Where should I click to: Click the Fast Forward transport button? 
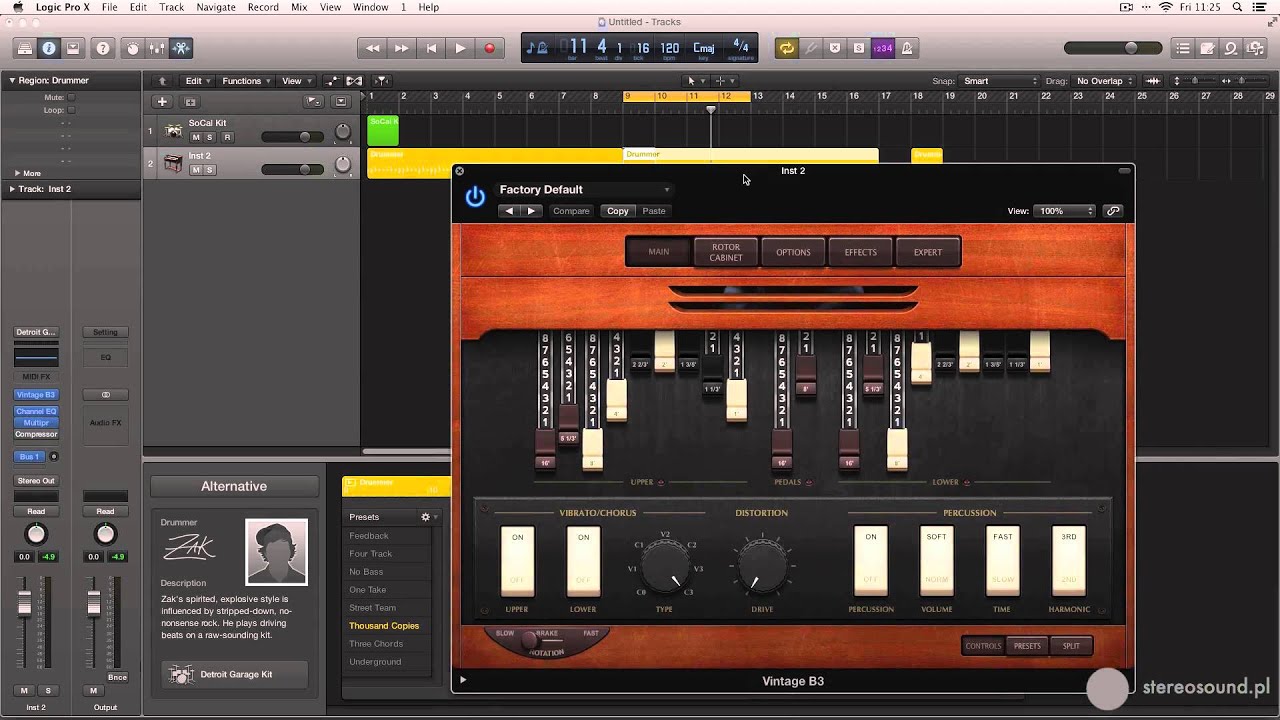[401, 48]
